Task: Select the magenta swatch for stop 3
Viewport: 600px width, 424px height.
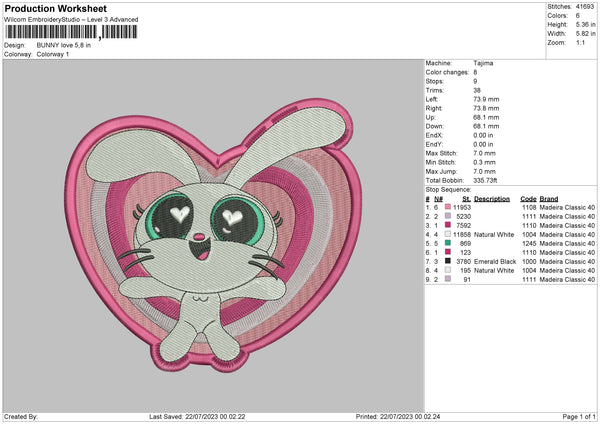Action: coord(447,225)
